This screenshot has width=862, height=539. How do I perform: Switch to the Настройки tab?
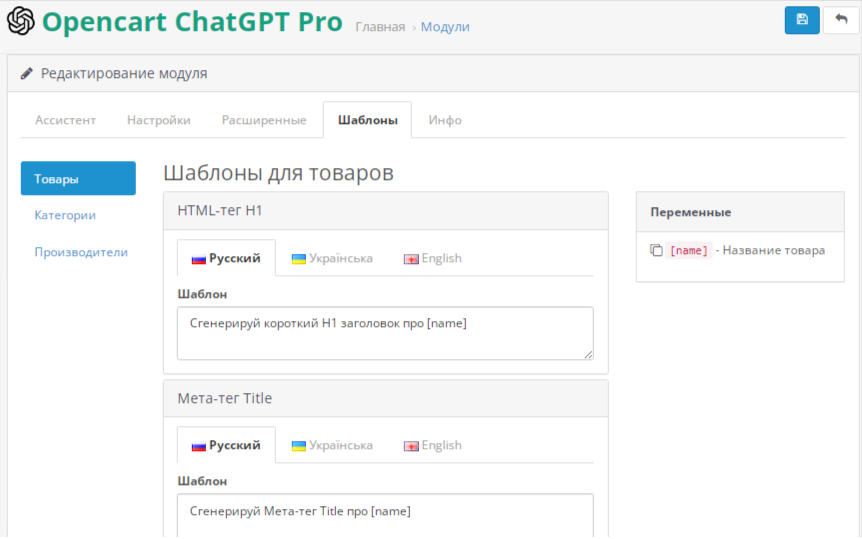[159, 120]
